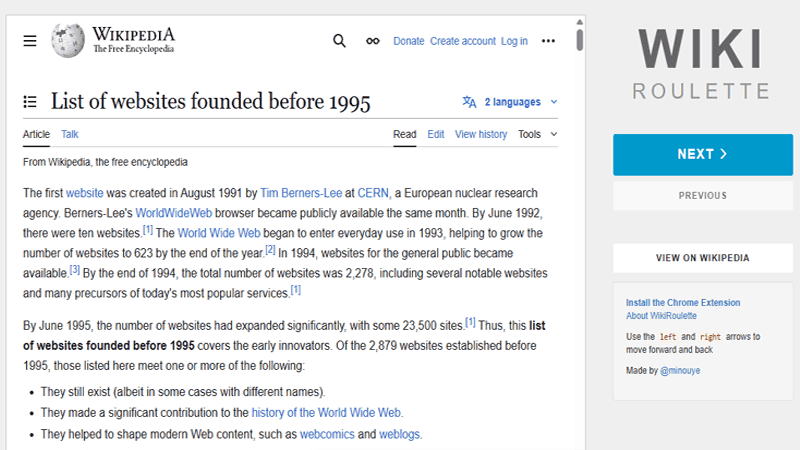Click Create account link
Viewport: 800px width, 450px height.
(x=463, y=41)
